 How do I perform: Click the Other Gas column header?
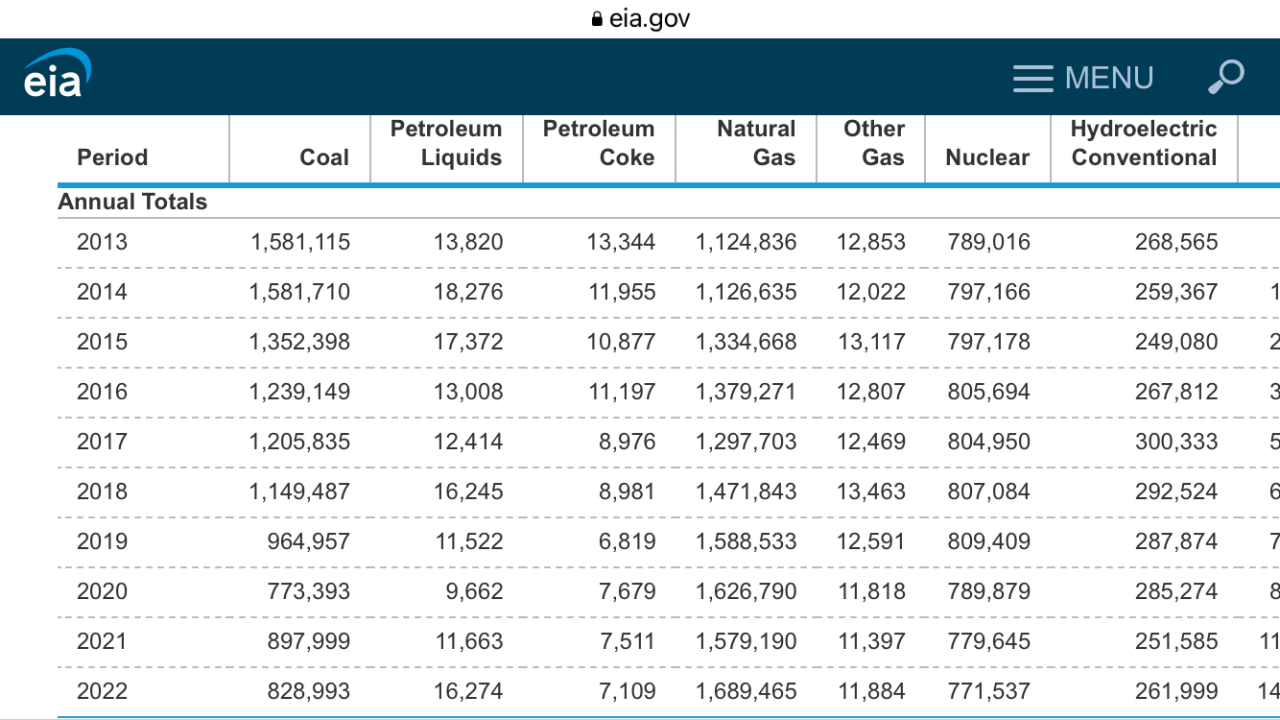(873, 143)
